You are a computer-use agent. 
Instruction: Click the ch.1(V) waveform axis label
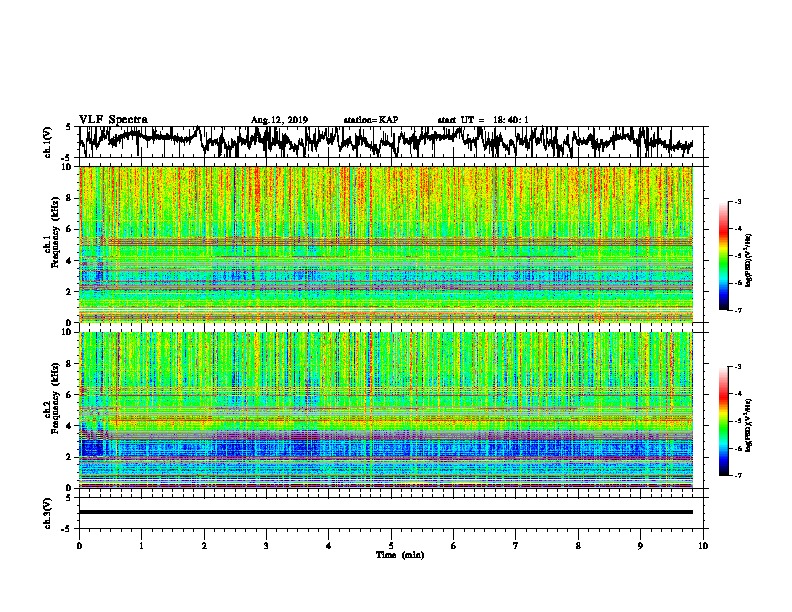(x=48, y=142)
